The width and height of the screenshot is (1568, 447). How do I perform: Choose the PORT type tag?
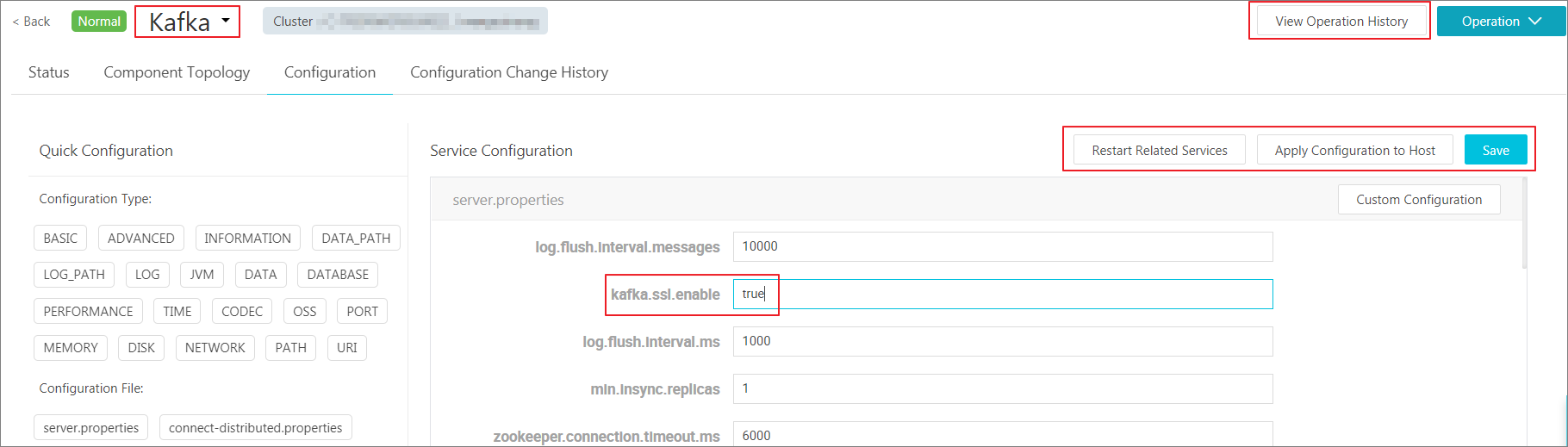pos(363,312)
